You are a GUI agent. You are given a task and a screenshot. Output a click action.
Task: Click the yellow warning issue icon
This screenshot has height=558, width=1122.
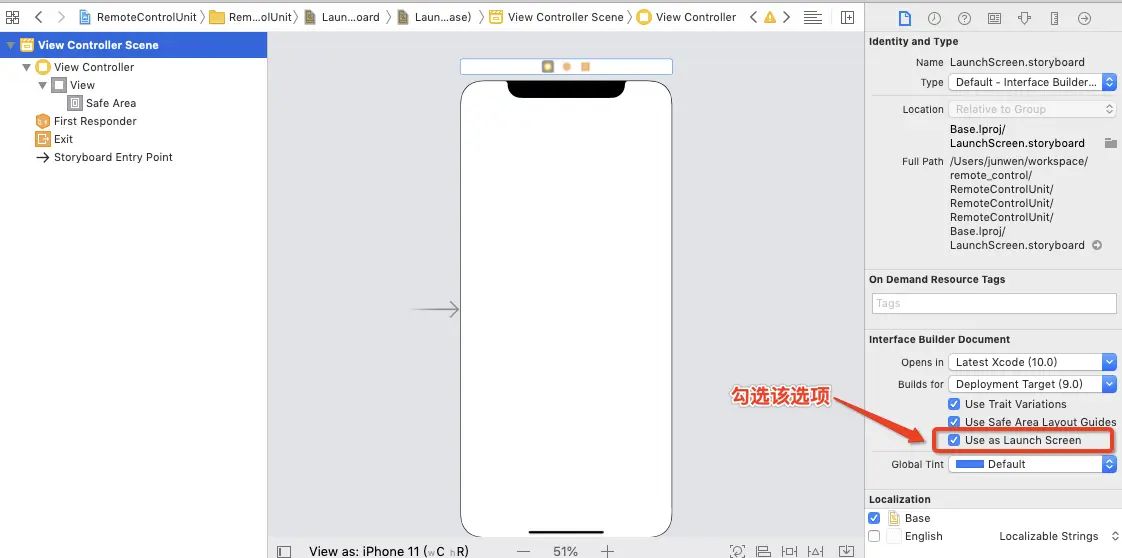point(770,17)
